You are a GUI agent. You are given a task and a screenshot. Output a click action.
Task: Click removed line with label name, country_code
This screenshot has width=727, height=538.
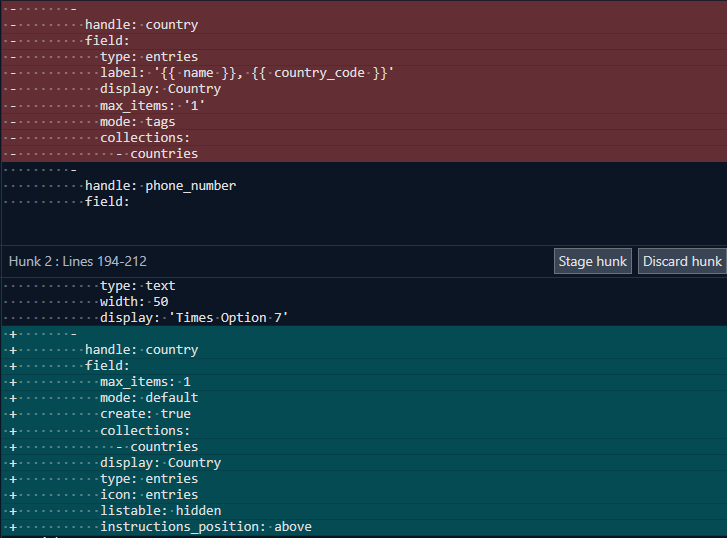pyautogui.click(x=364, y=73)
